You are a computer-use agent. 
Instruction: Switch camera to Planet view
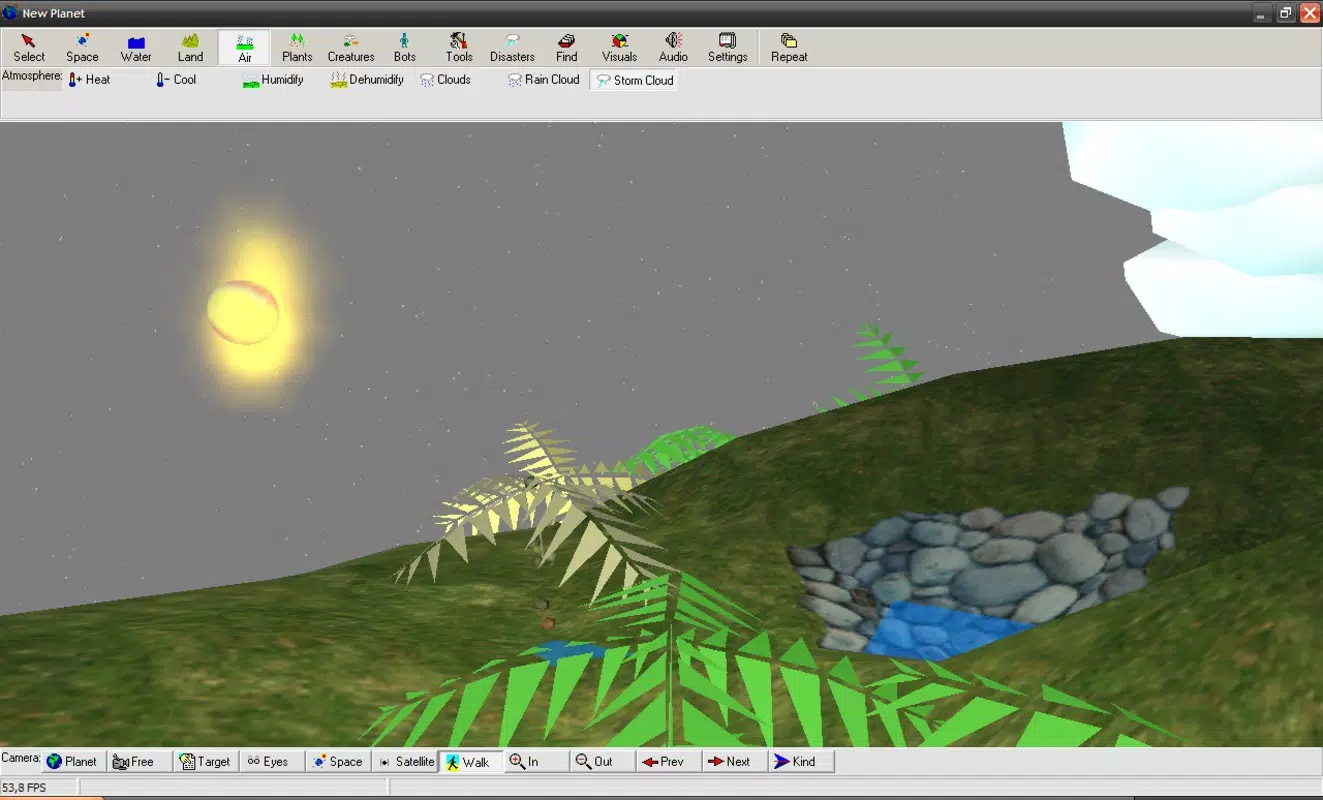click(71, 762)
